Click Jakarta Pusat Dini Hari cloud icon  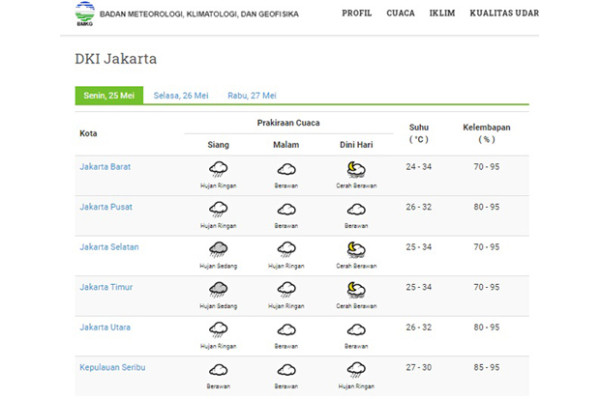click(356, 209)
